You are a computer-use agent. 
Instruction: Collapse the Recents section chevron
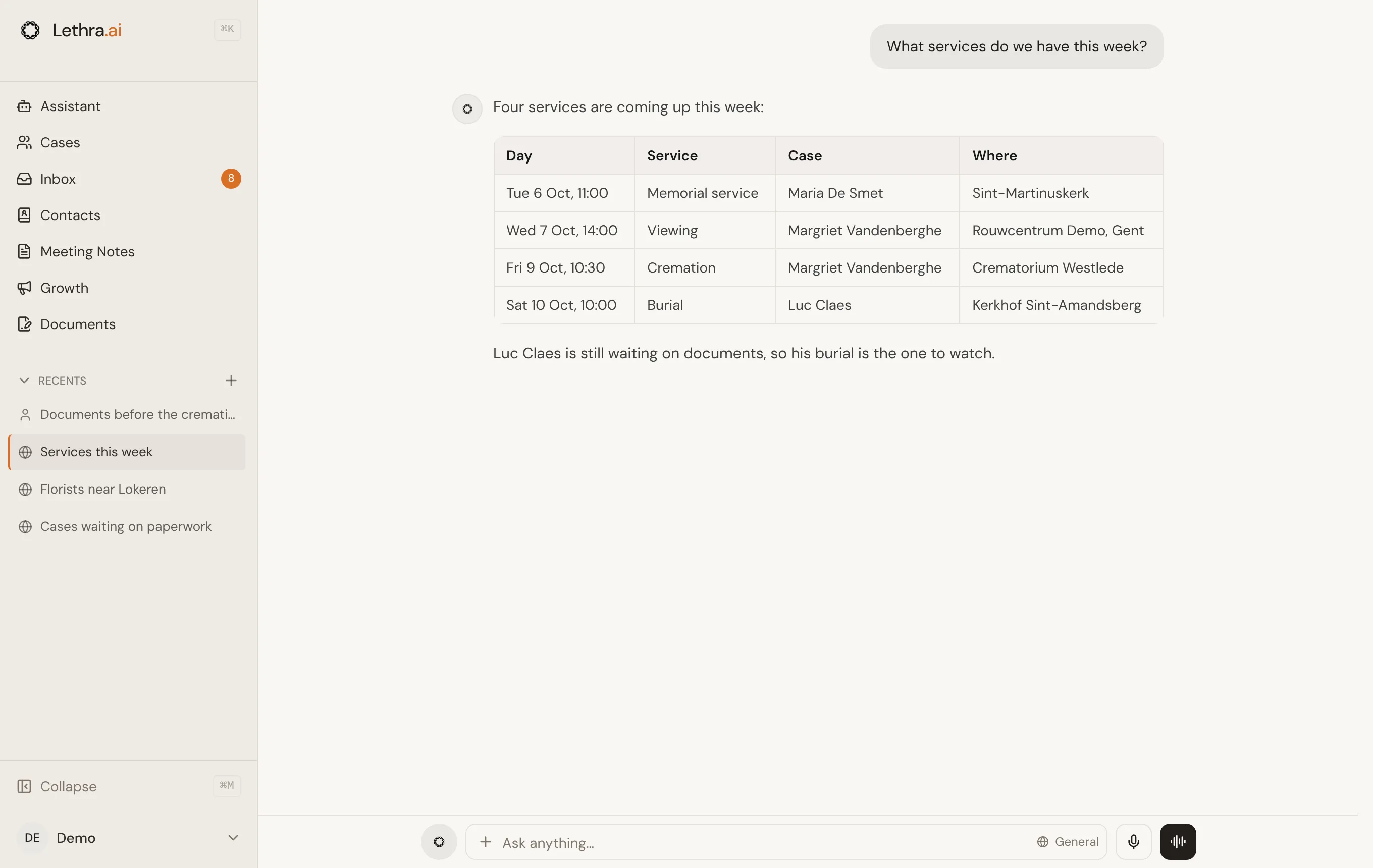24,380
